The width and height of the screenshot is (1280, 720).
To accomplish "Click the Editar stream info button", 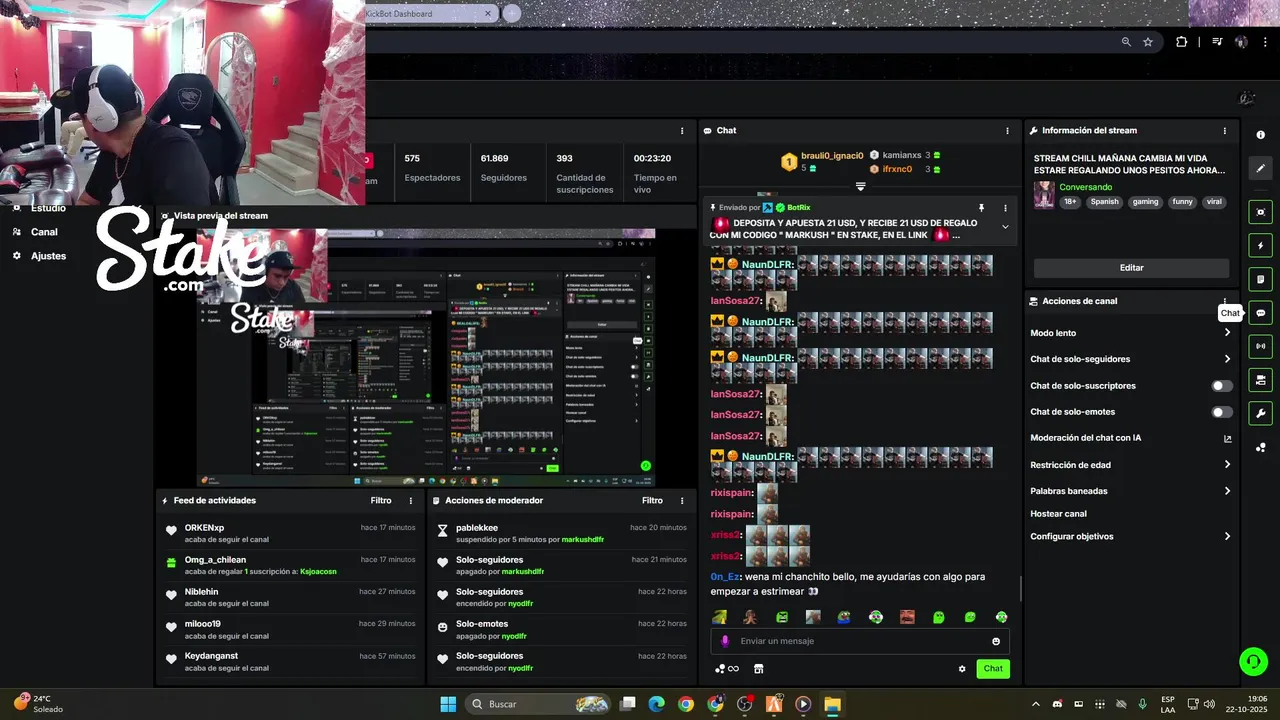I will pyautogui.click(x=1131, y=268).
